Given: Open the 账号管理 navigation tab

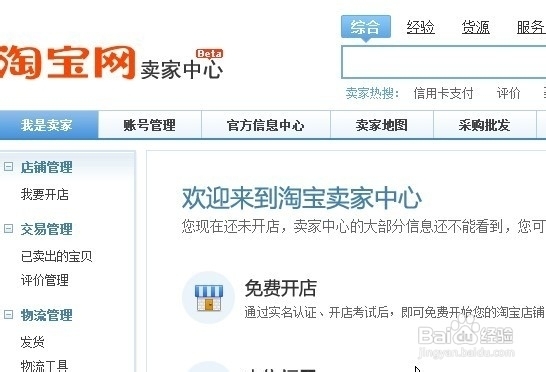Looking at the screenshot, I should [x=150, y=125].
